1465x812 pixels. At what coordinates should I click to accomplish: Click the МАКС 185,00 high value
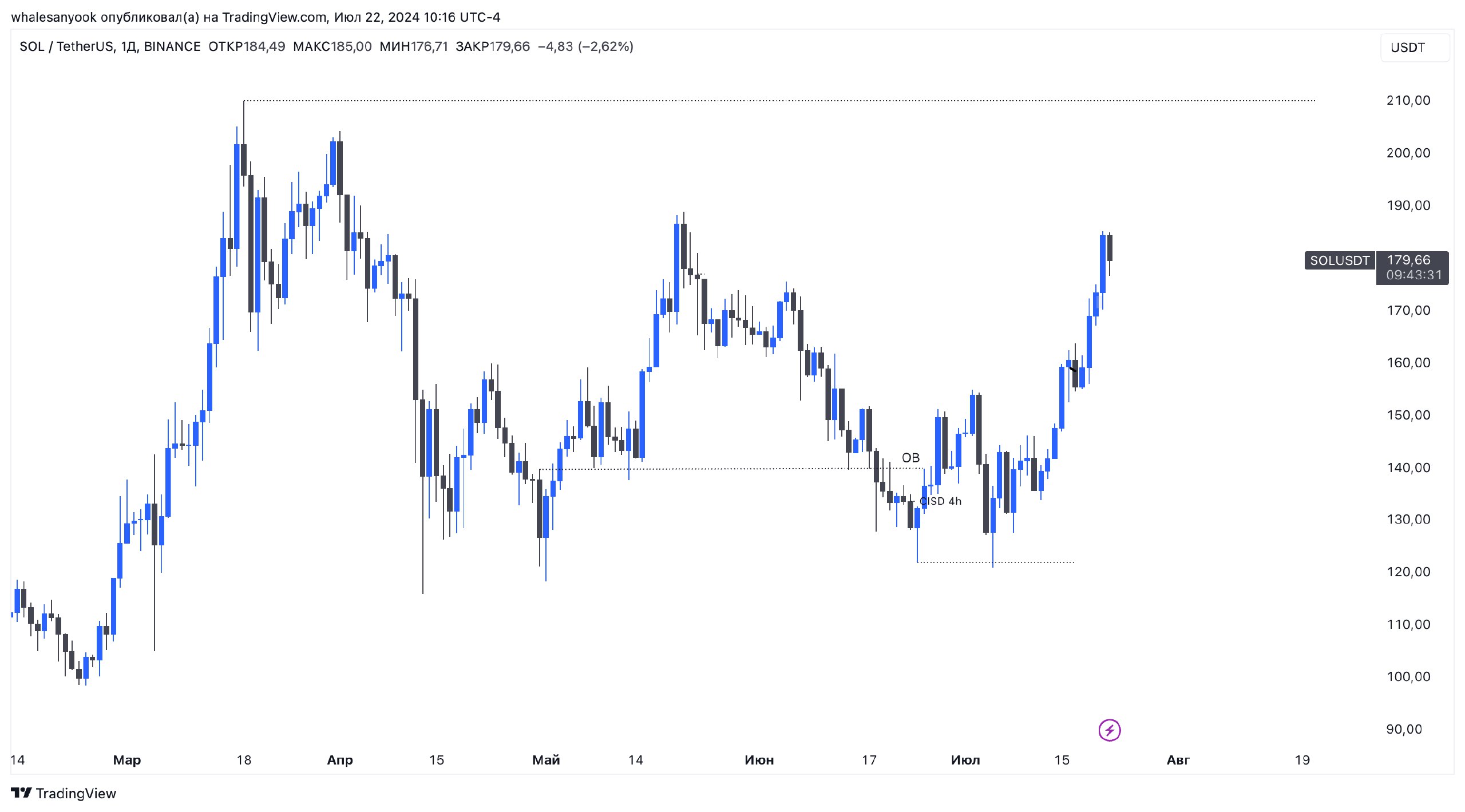click(x=332, y=46)
